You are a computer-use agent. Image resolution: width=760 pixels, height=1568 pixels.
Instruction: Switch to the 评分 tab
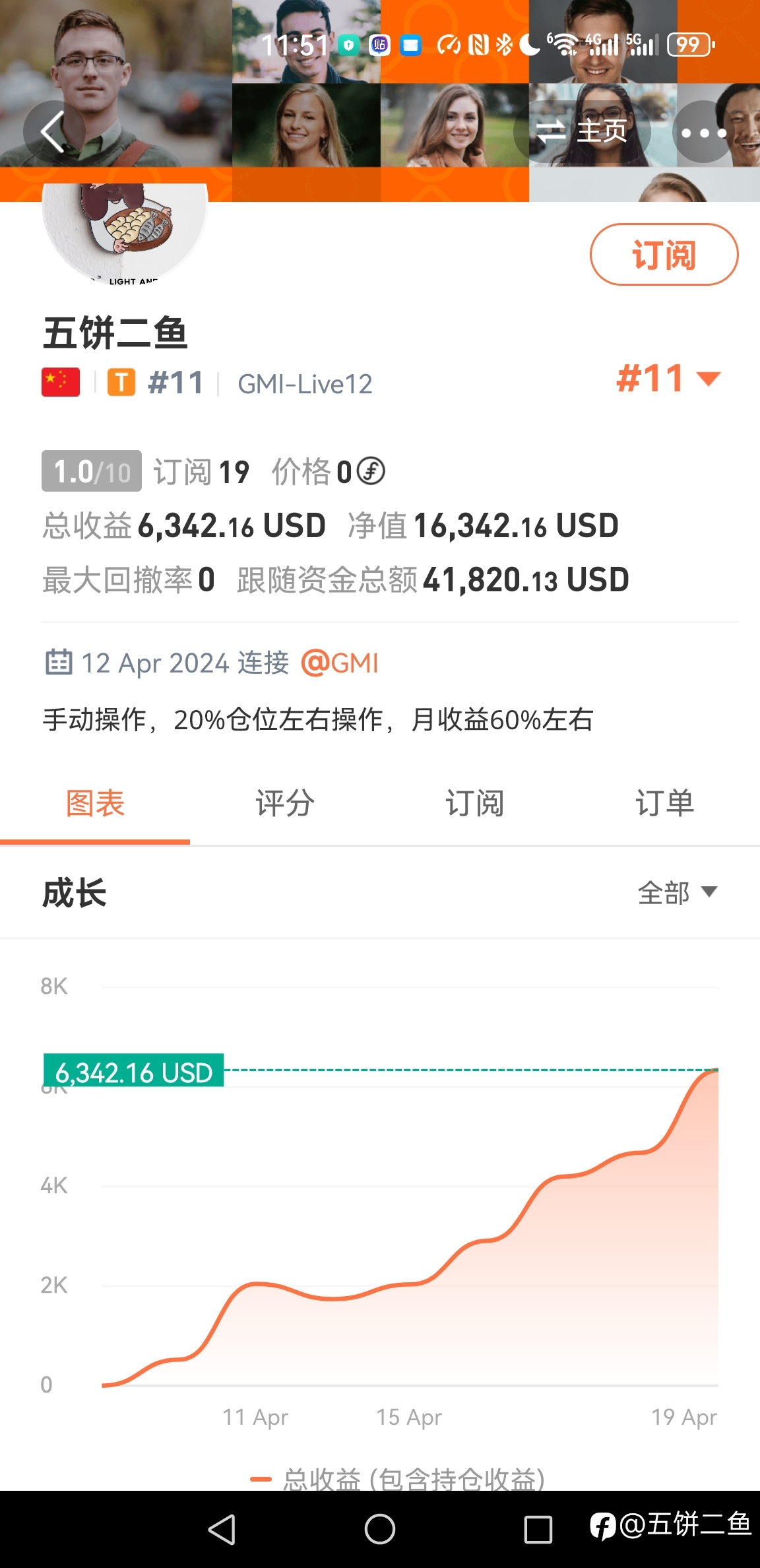pos(285,804)
